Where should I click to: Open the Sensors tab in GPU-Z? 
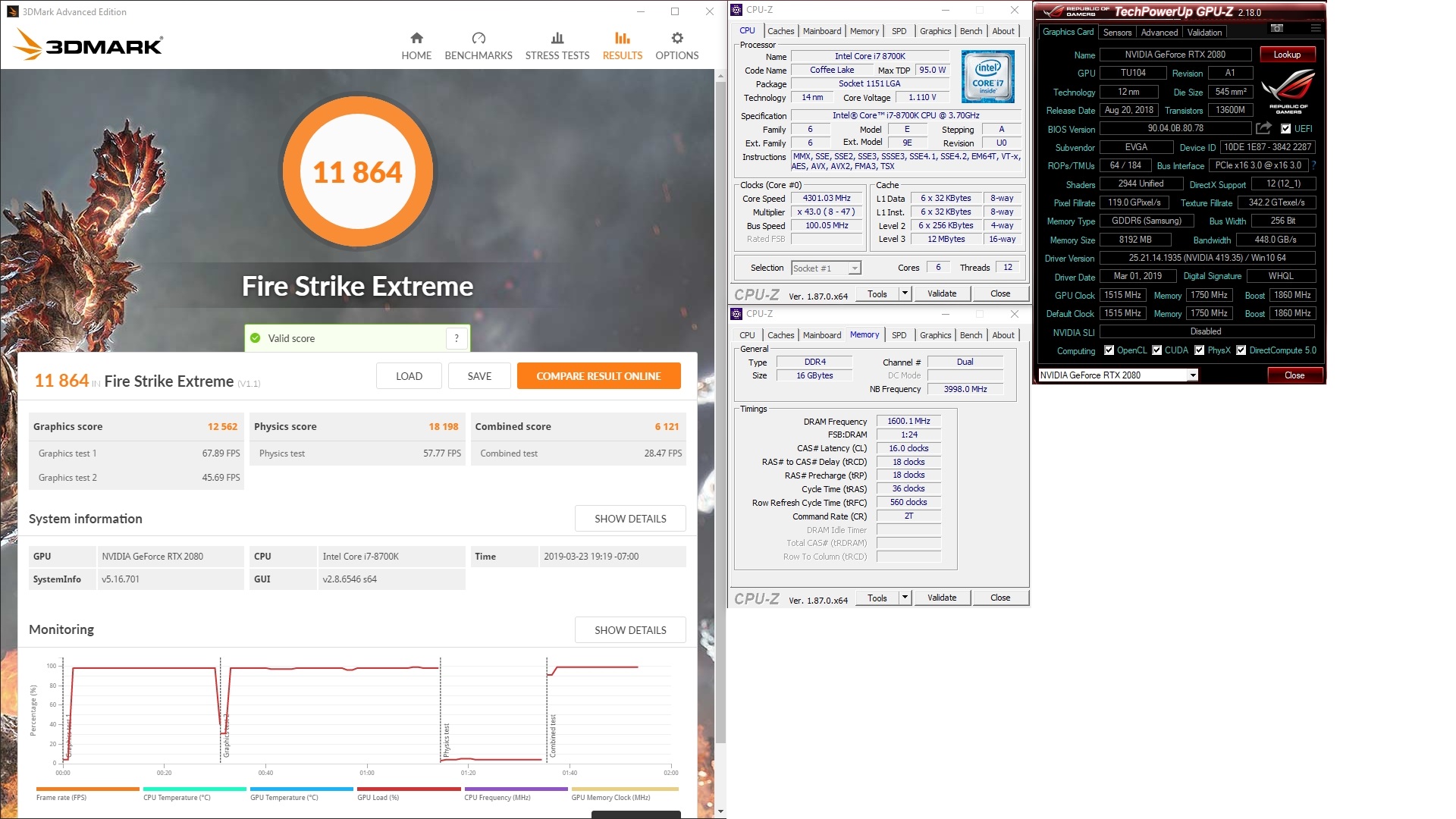(1117, 33)
